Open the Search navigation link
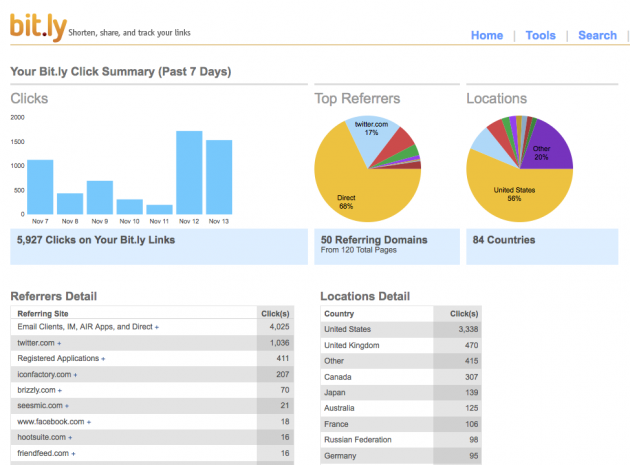Viewport: 630px width, 465px height. pos(597,35)
